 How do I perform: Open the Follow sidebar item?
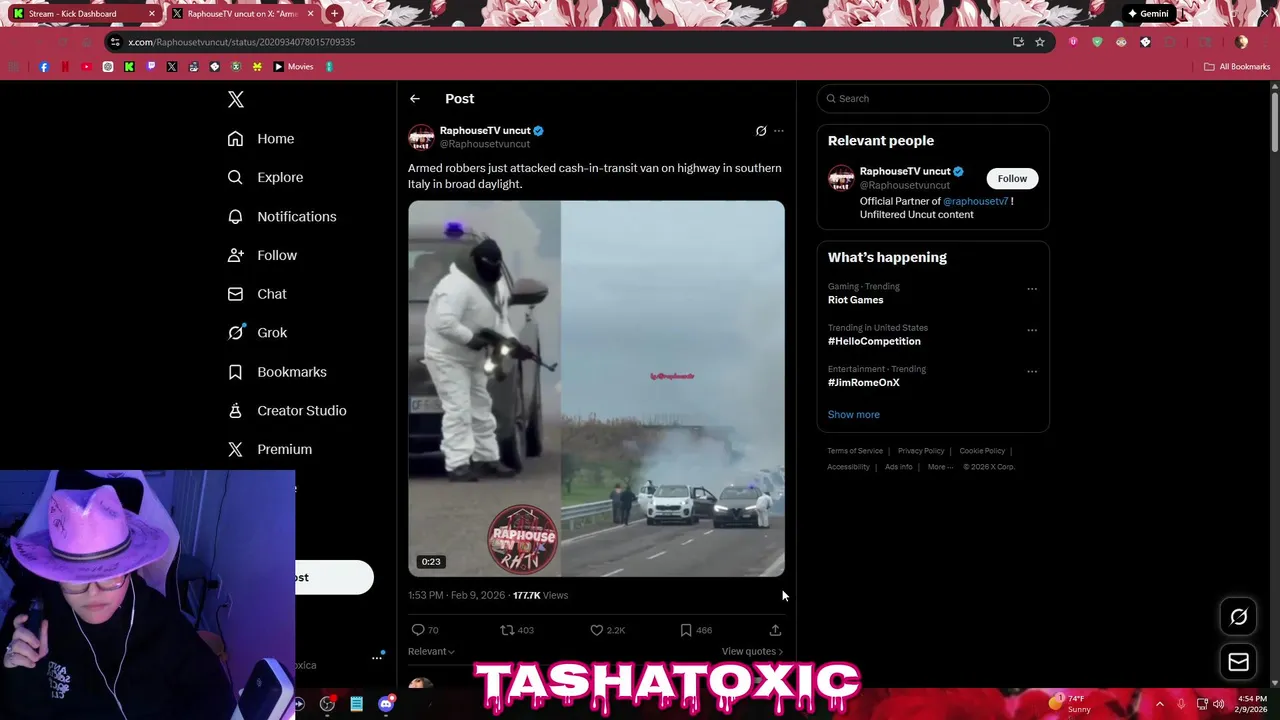point(263,255)
